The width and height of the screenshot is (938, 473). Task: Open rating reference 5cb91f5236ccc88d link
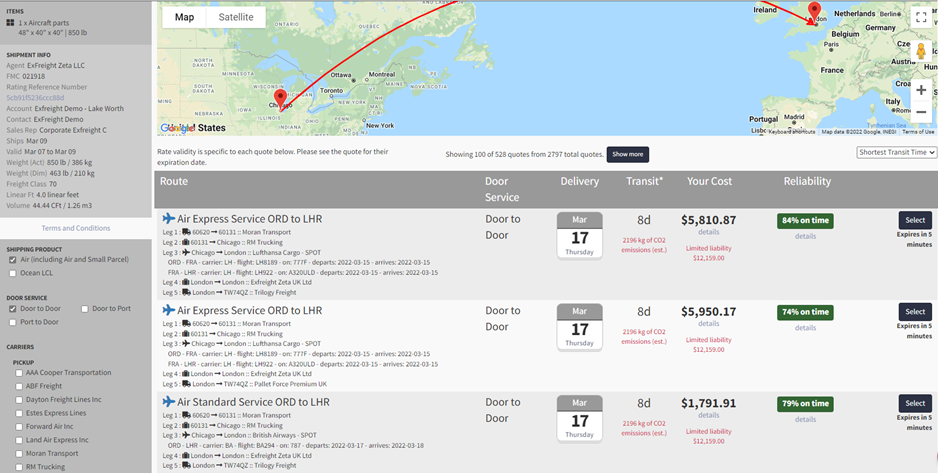coord(35,97)
